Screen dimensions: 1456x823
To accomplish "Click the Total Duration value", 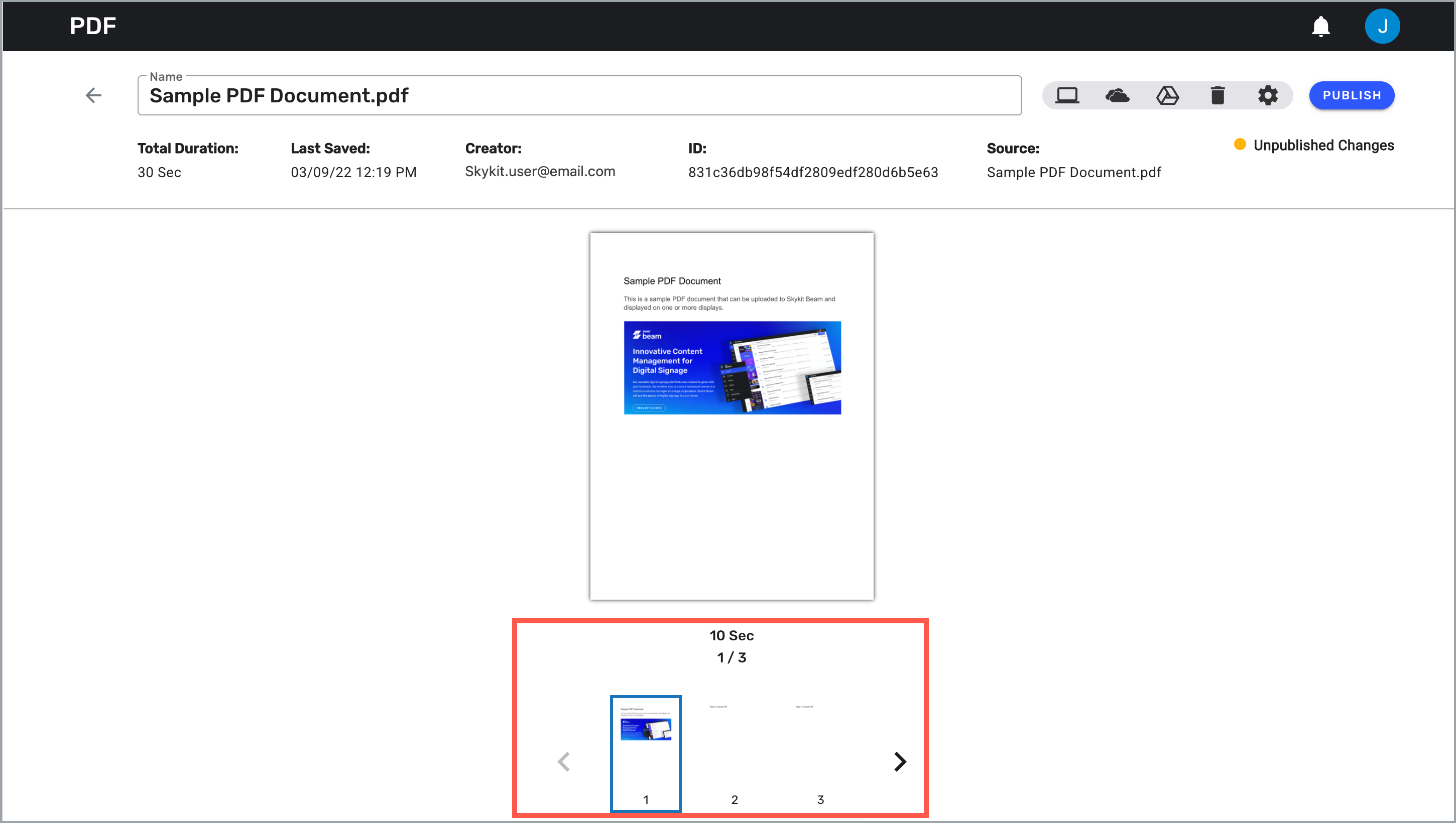I will tap(160, 172).
